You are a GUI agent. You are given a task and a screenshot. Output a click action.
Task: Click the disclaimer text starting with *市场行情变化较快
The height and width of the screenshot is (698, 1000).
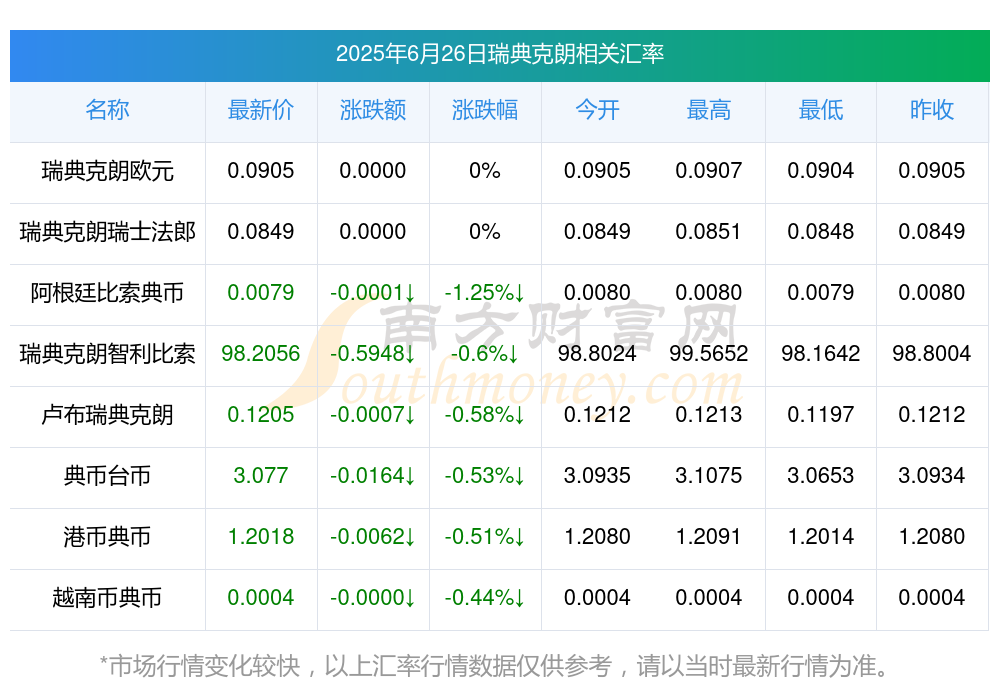(x=495, y=666)
